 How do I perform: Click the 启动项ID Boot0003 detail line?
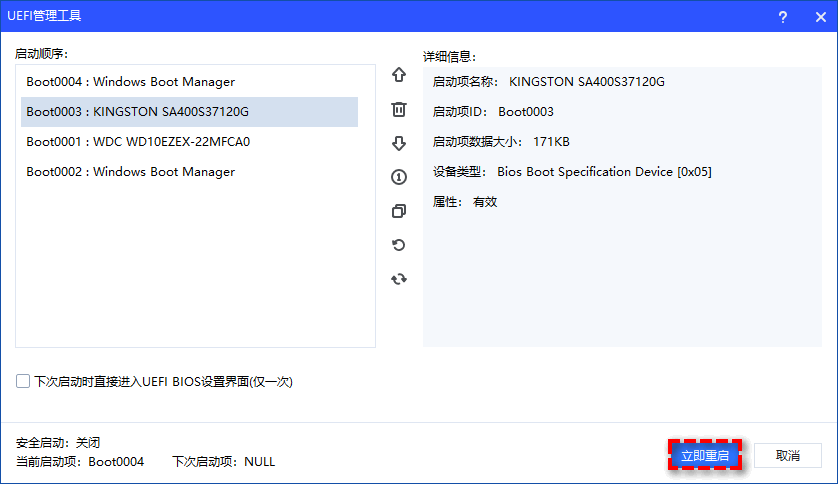[492, 112]
